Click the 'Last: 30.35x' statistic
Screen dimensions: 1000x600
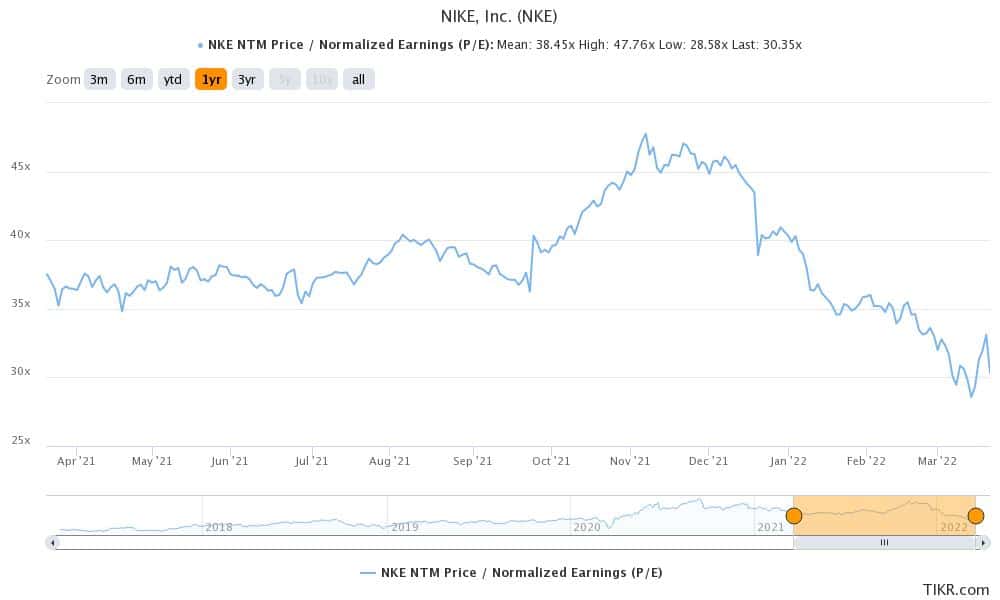pos(767,45)
